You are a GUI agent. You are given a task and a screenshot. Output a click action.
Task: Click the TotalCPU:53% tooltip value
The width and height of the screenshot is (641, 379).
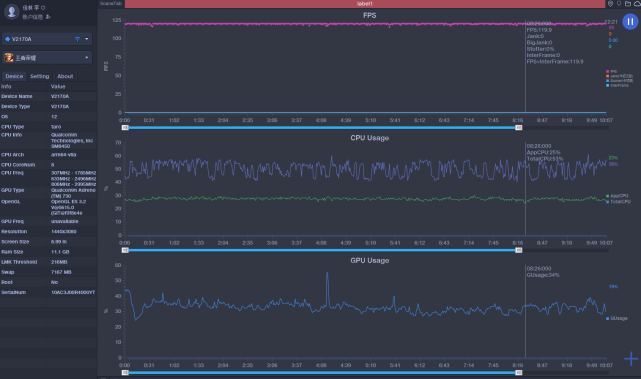coord(545,159)
